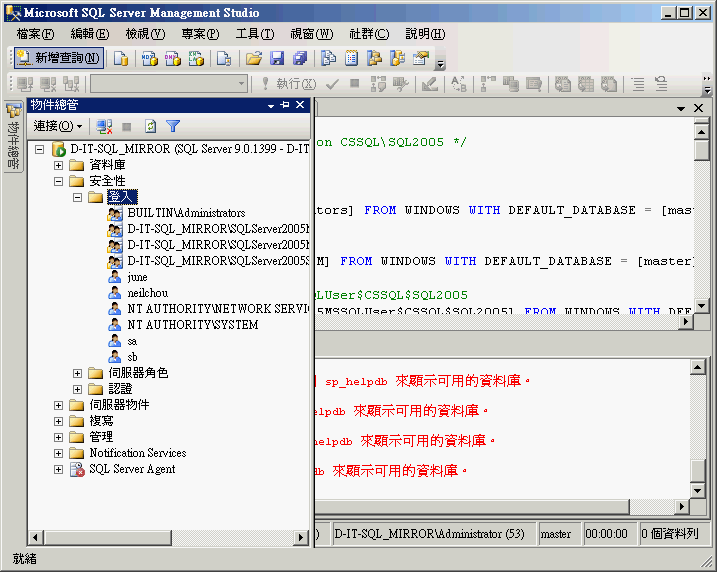Click the Save All icon
The image size is (717, 572).
coord(300,58)
